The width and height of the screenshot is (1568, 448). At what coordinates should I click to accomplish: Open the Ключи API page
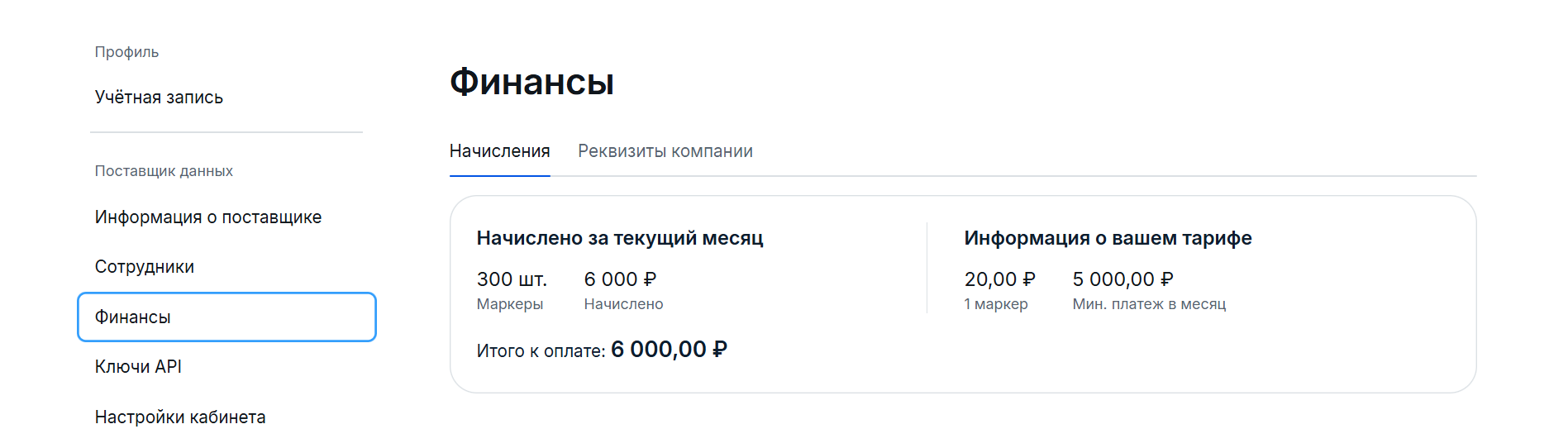point(138,367)
